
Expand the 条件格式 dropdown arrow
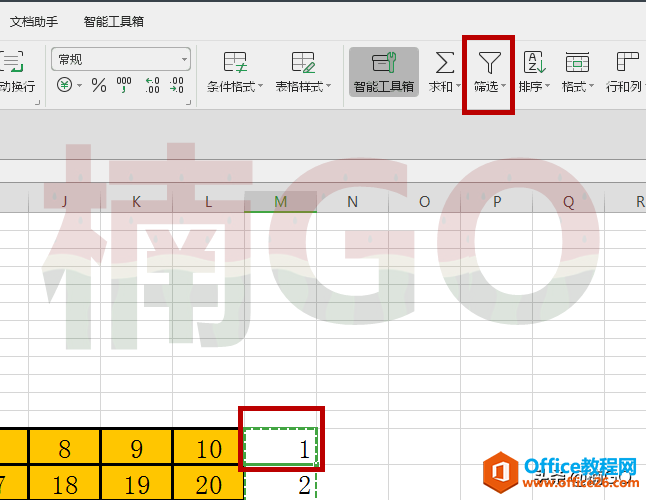260,86
